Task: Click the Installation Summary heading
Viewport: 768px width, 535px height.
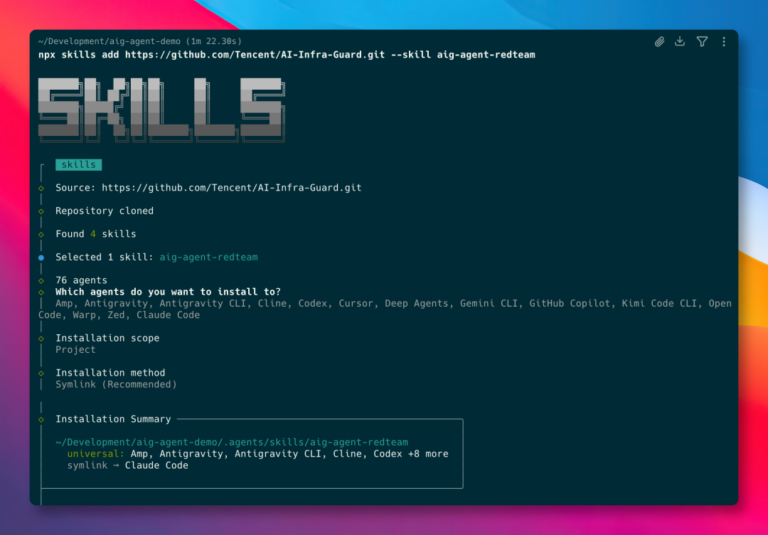Action: point(113,419)
